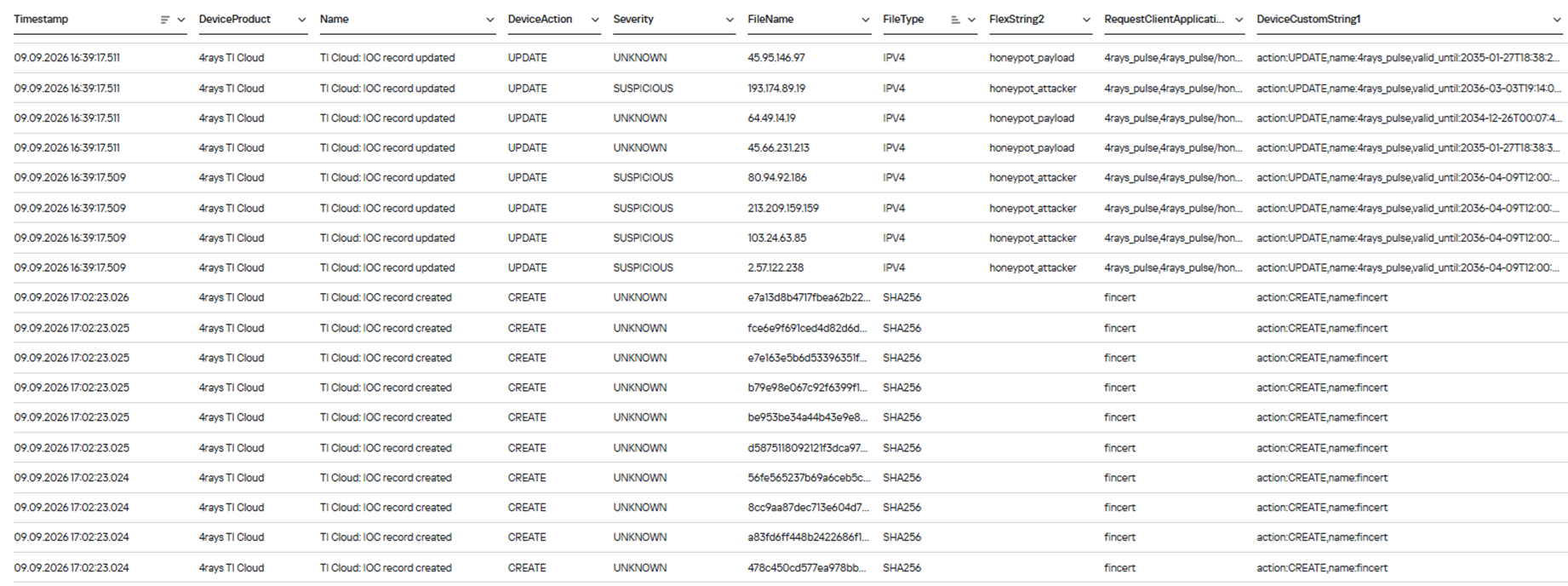Click the FileName cell 45.66.231.213
The width and height of the screenshot is (1568, 586).
(779, 148)
